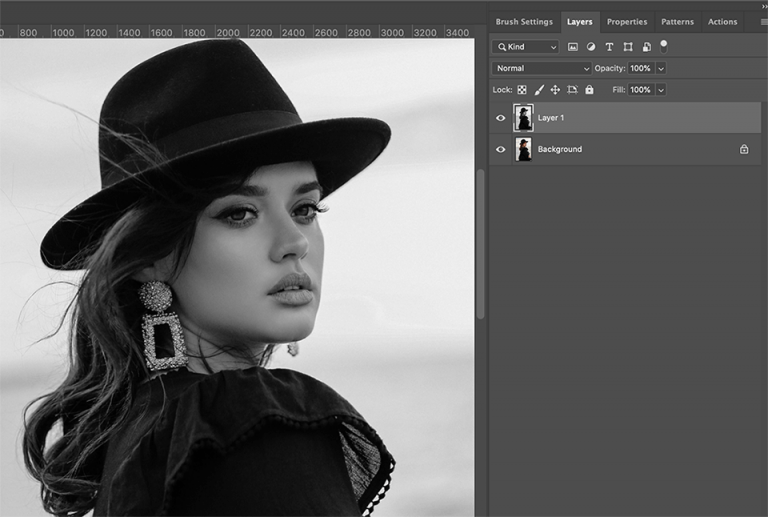The height and width of the screenshot is (517, 768).
Task: Filter layers by adjustment layers icon
Action: pos(591,47)
